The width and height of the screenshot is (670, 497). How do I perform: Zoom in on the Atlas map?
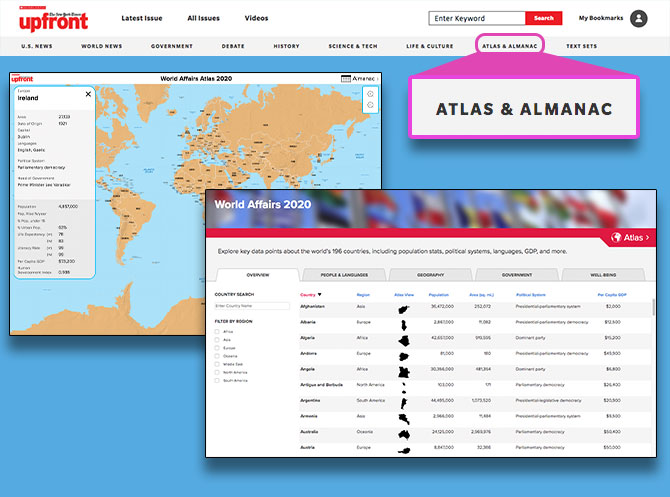click(370, 94)
